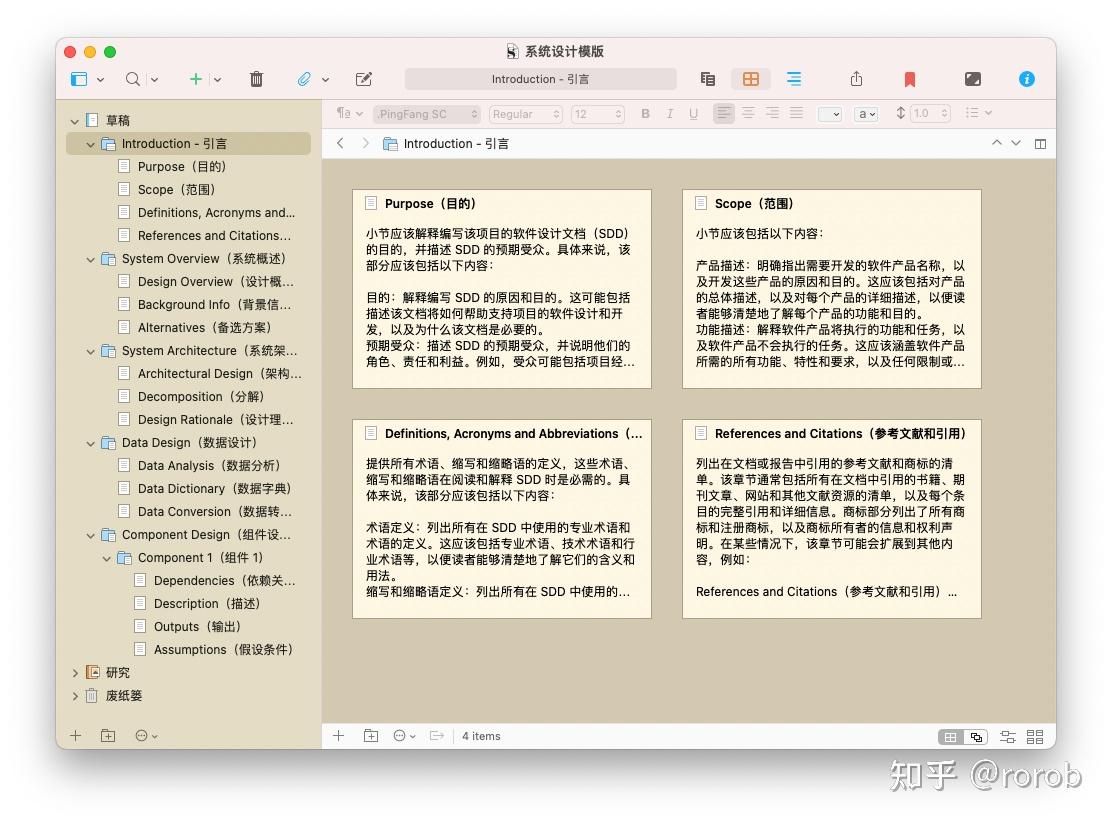Switch to Outliner view mode icon
1112x823 pixels.
[794, 79]
